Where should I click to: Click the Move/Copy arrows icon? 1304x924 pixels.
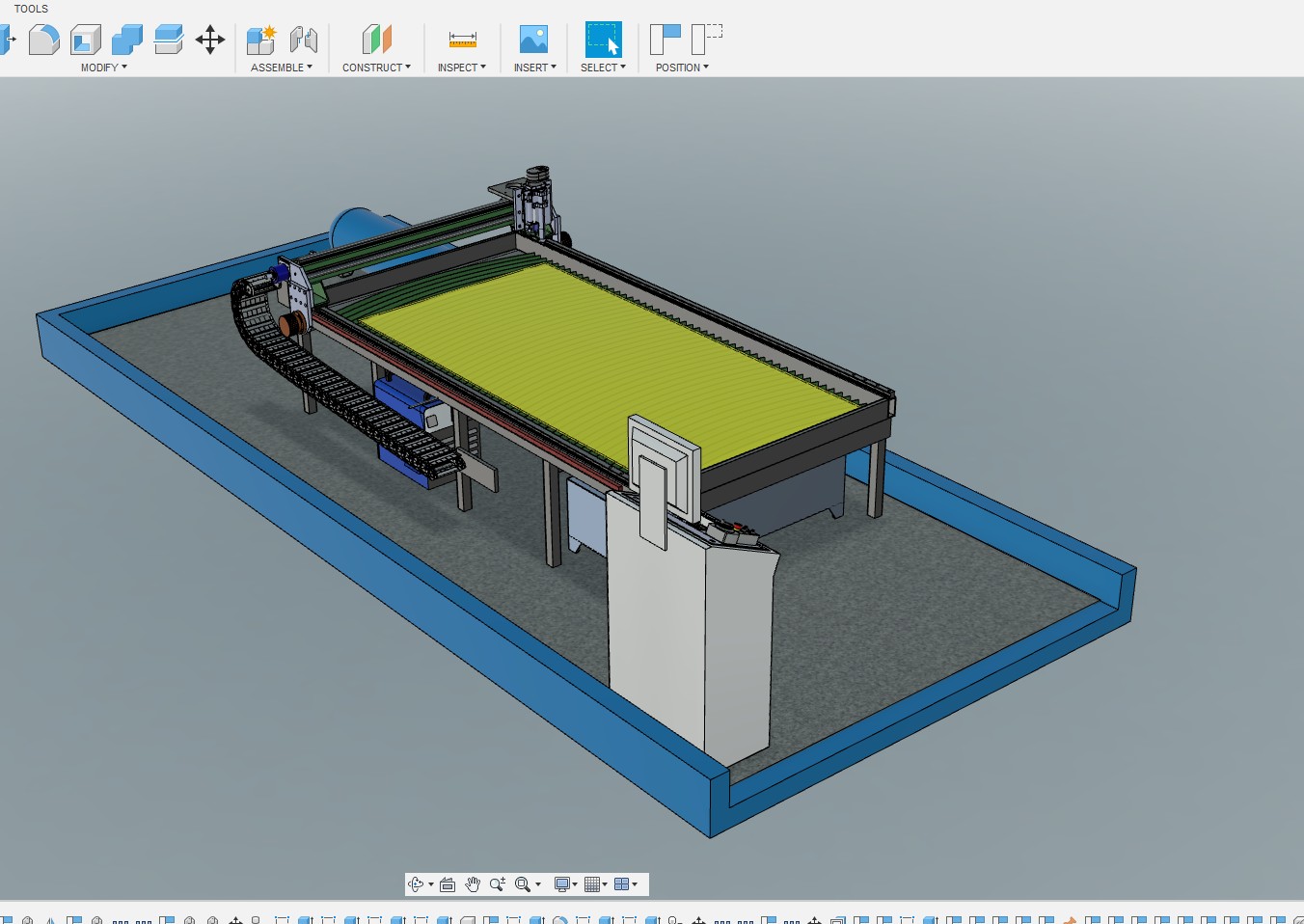(x=209, y=40)
